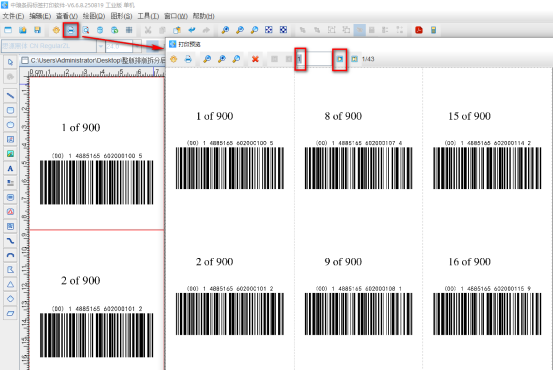
Task: Open the 查看(V) menu
Action: (x=67, y=16)
